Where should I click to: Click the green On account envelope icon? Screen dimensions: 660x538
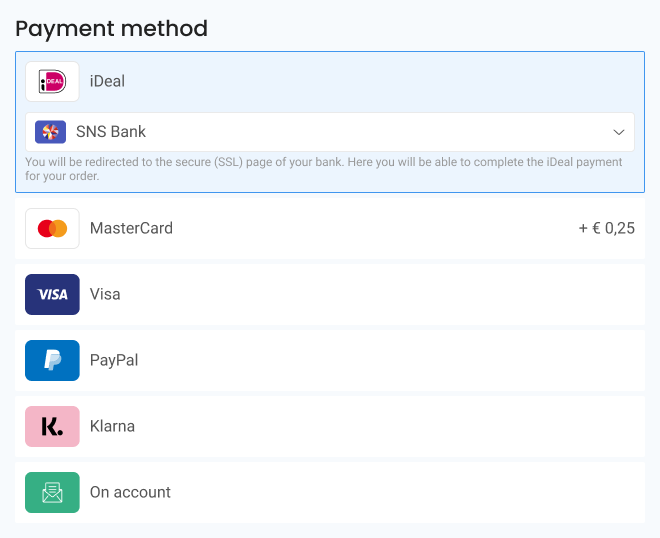tap(52, 492)
